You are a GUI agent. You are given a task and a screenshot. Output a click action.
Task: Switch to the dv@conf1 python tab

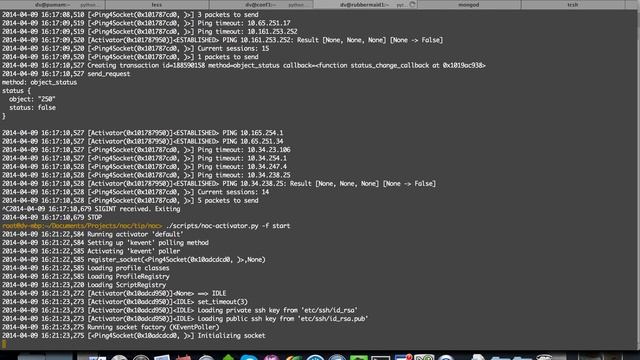pos(261,4)
